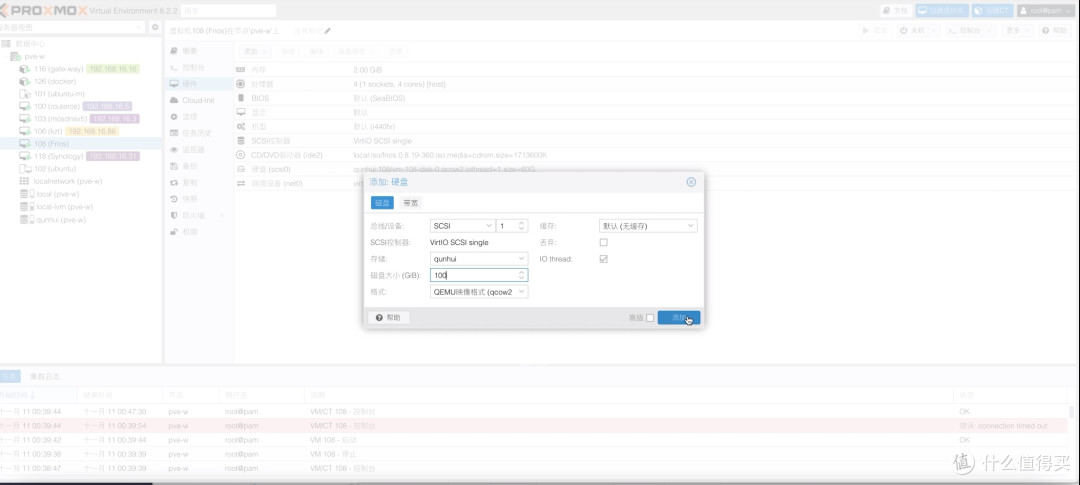Image resolution: width=1080 pixels, height=485 pixels.
Task: Select the 磁盘 tab in dialog
Action: point(382,203)
